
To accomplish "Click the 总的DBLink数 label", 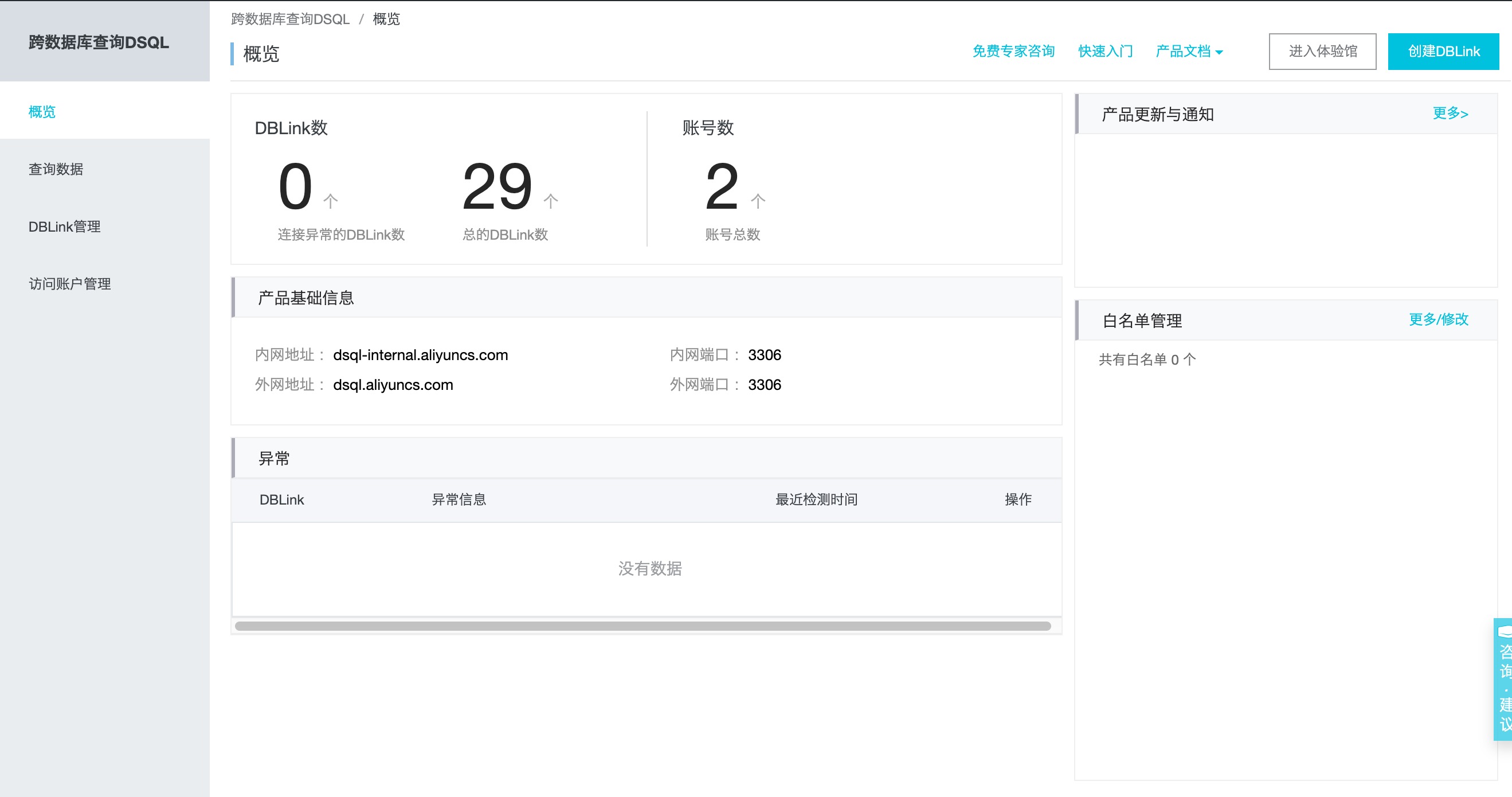I will pos(505,235).
